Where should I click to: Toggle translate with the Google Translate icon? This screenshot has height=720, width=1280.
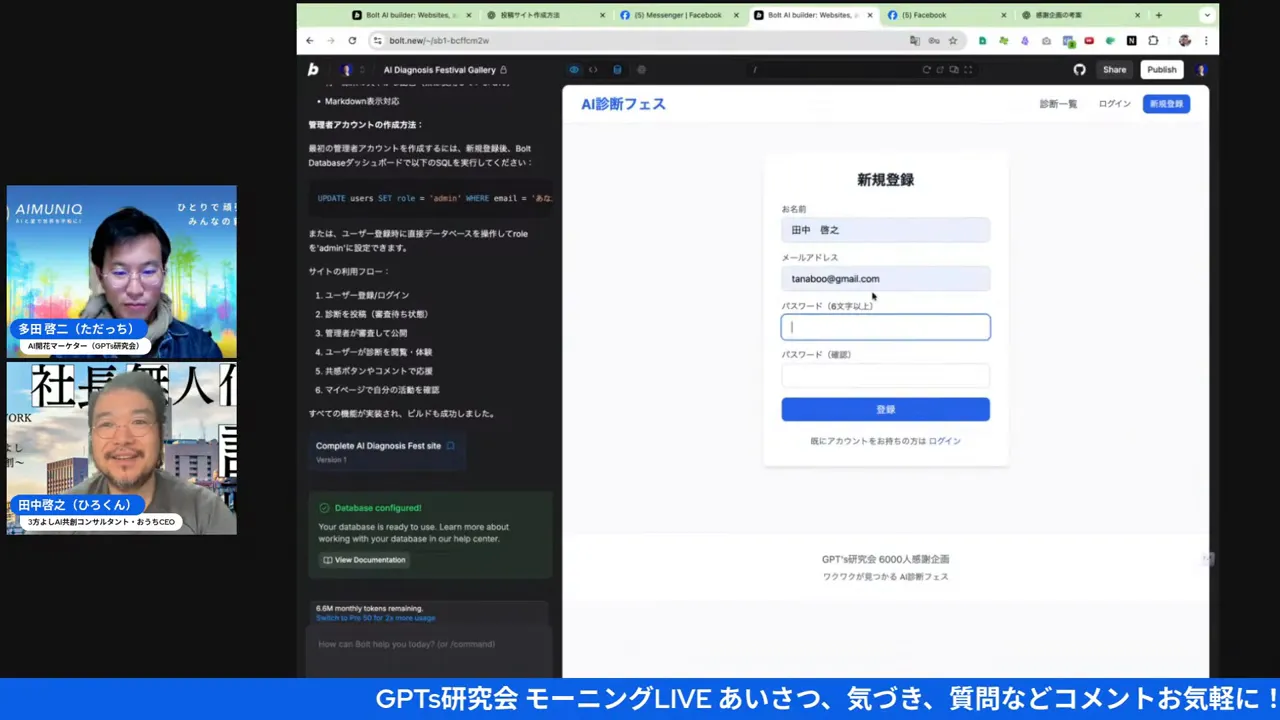tap(915, 40)
